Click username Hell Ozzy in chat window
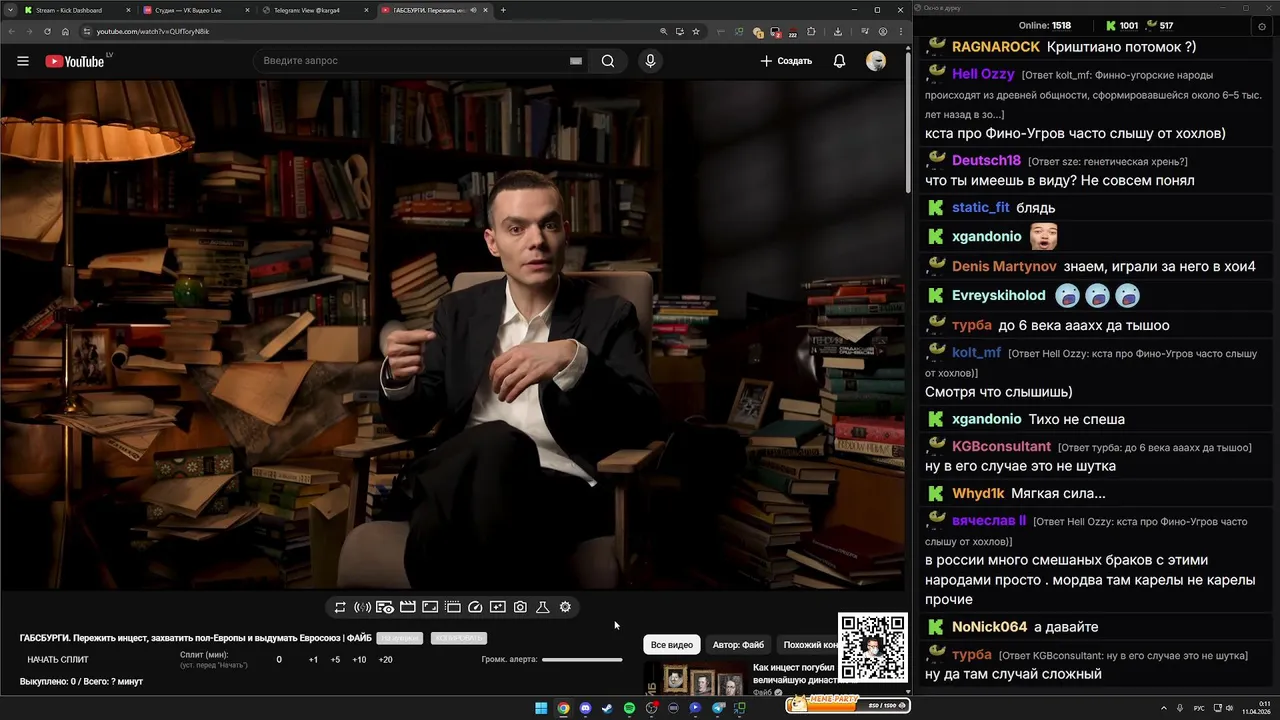This screenshot has height=720, width=1280. click(983, 74)
